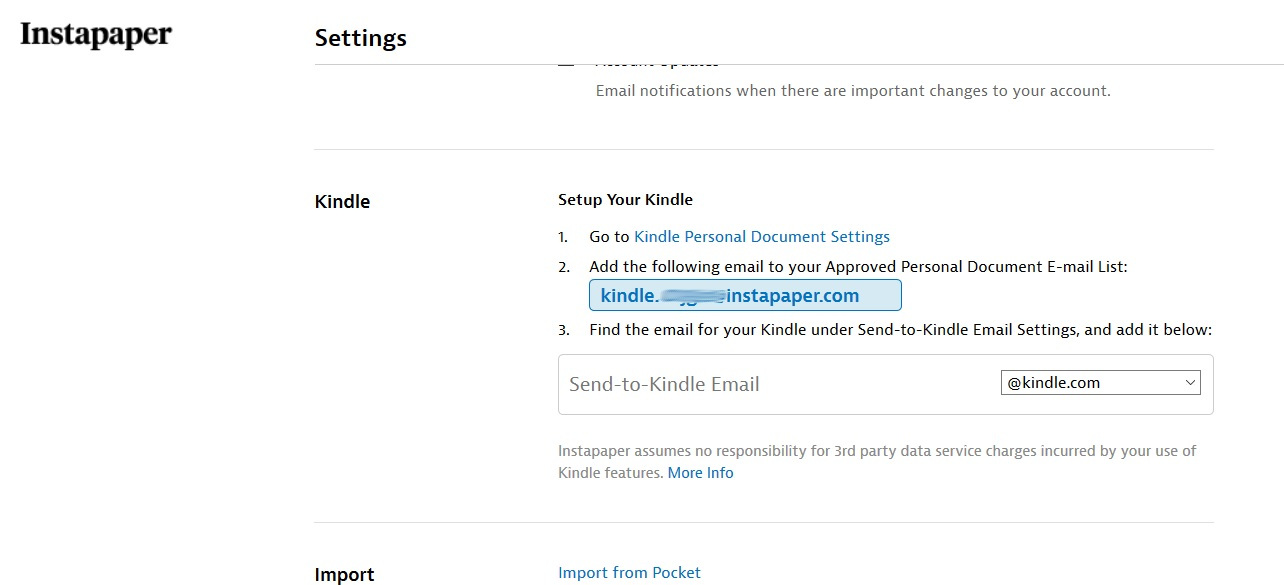The width and height of the screenshot is (1284, 585).
Task: Click the Send-to-Kindle Email input field
Action: 779,384
